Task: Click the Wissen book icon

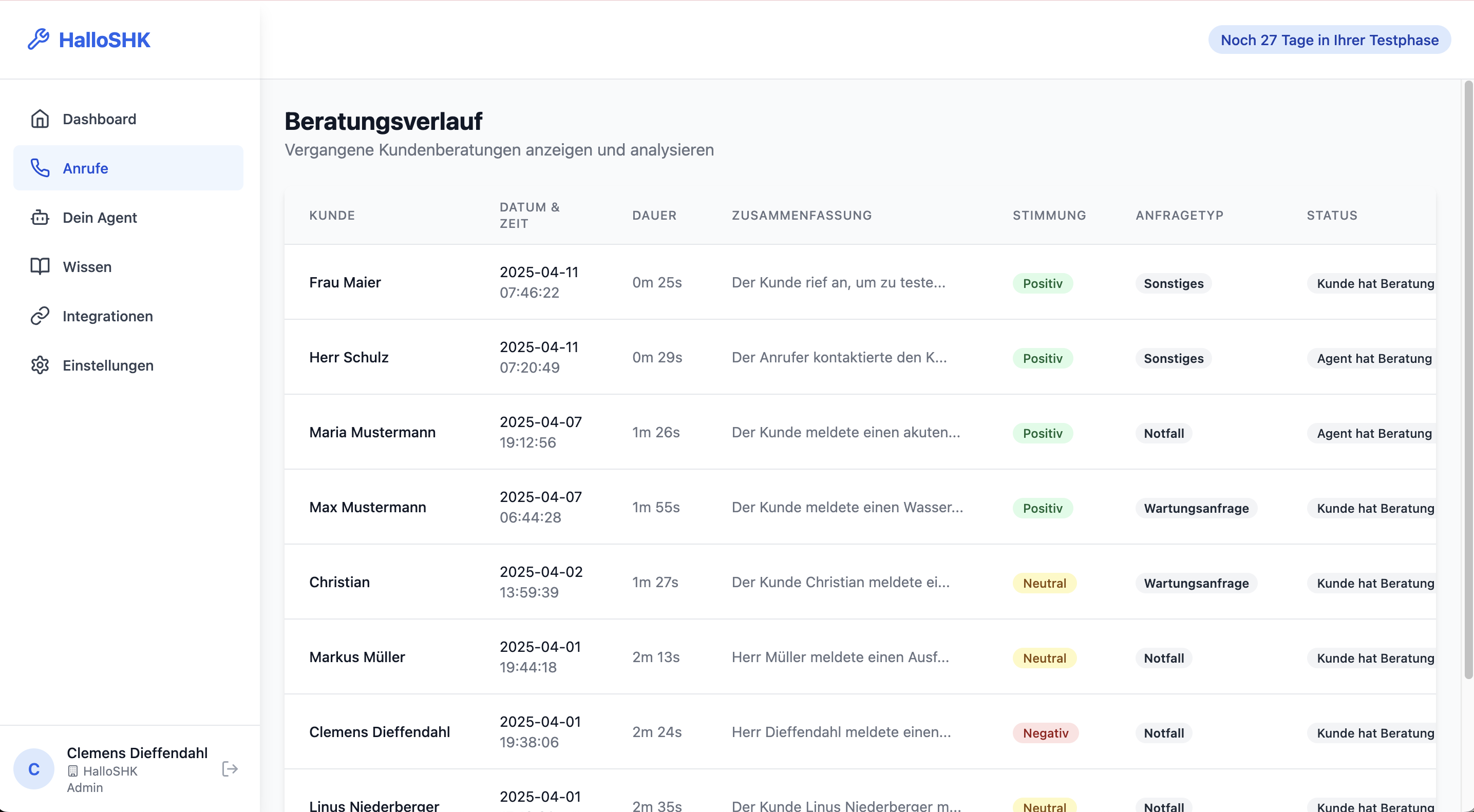Action: pyautogui.click(x=40, y=266)
